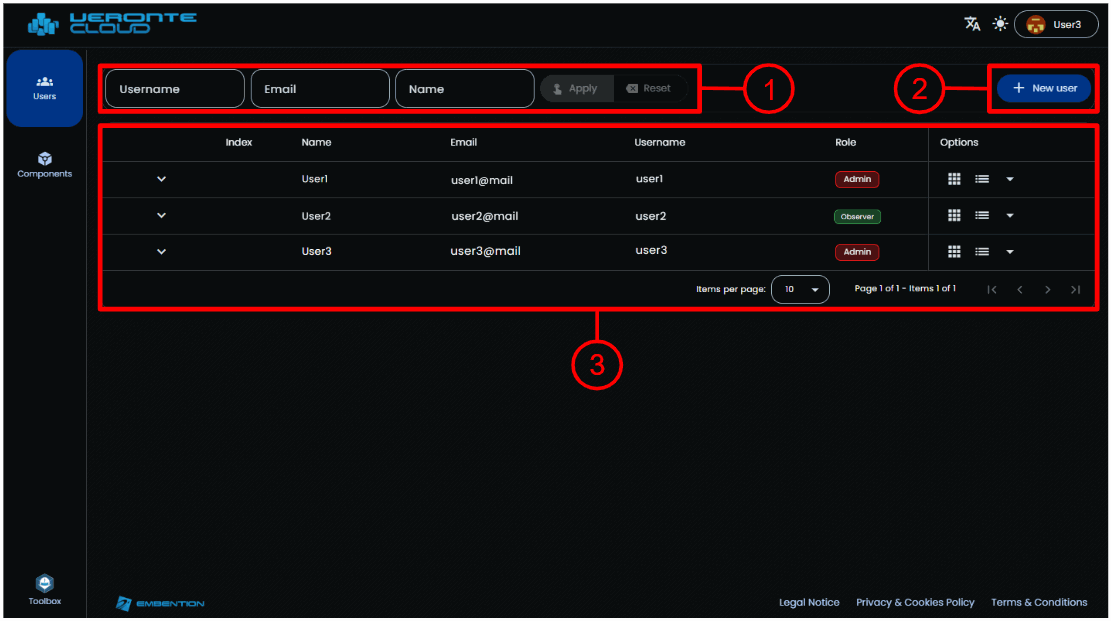Click the grid icon for User1
This screenshot has height=621, width=1111.
(x=954, y=179)
